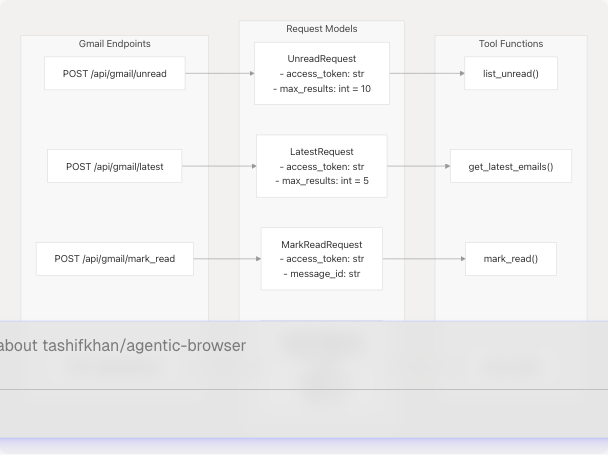Select the UnreadRequest model title
Screen dimensions: 608x455
click(x=321, y=59)
